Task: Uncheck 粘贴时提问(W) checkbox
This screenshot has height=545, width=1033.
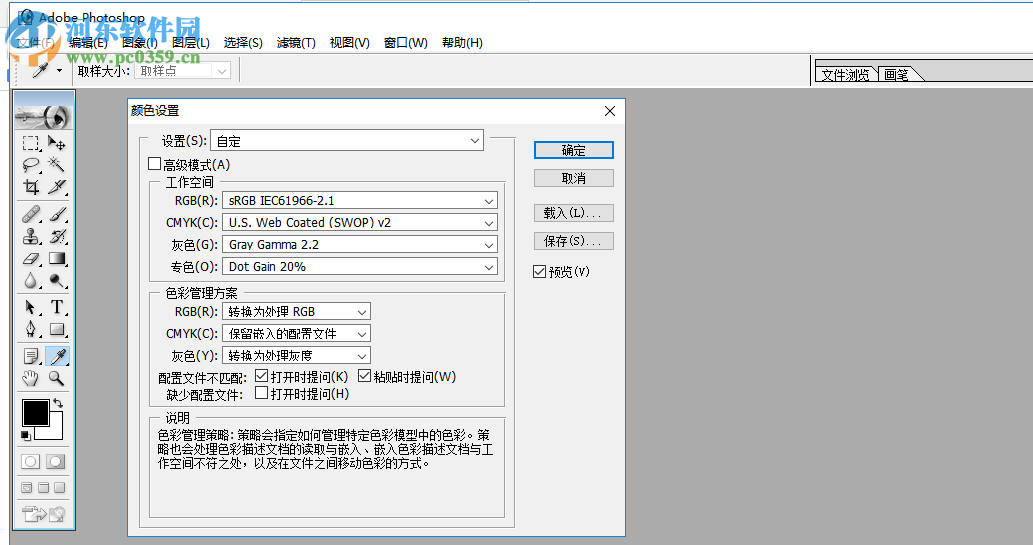Action: pos(364,376)
